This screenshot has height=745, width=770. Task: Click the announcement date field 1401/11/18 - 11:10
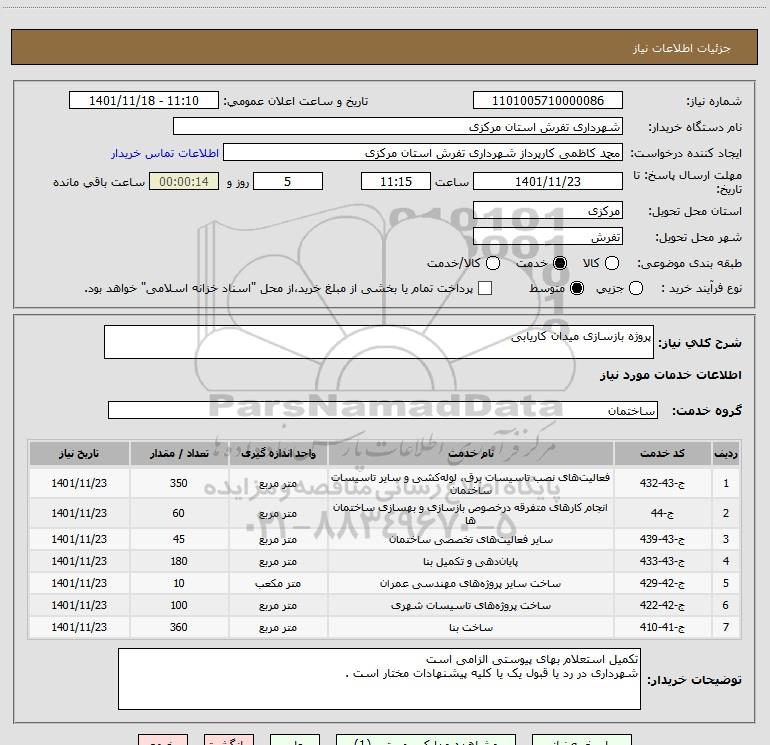point(144,101)
